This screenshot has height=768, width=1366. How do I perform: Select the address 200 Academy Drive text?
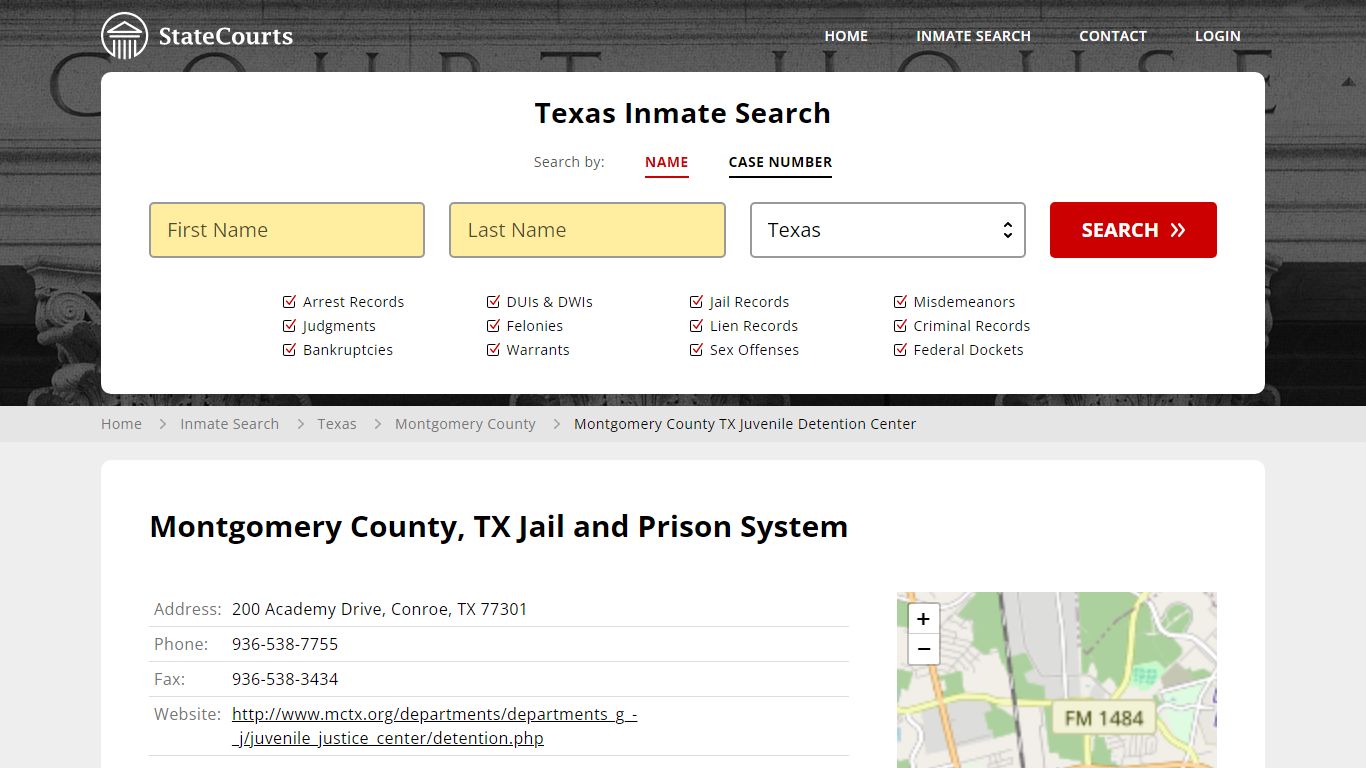[x=379, y=609]
